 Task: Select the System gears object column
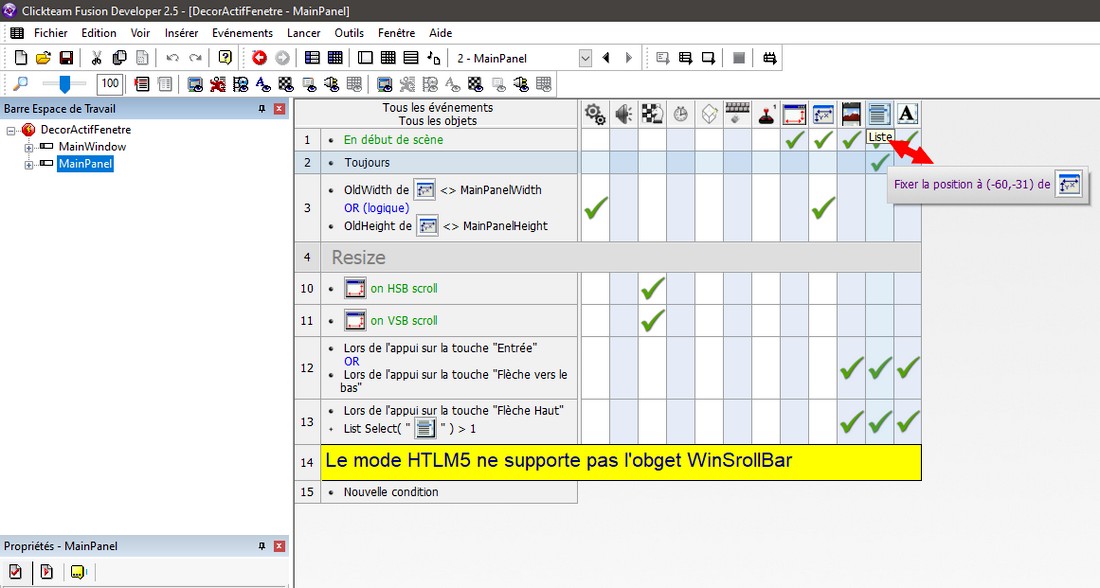tap(595, 114)
